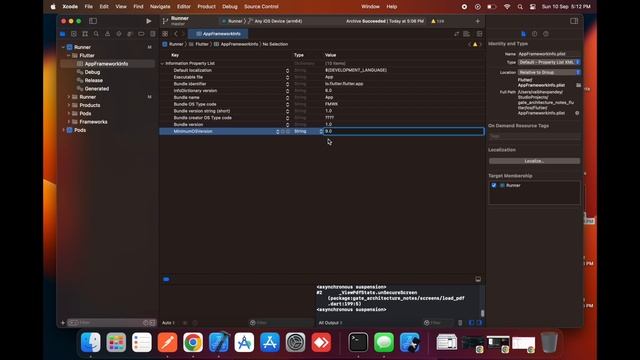Expand the Frameworks folder
640x360 pixels.
(x=69, y=122)
